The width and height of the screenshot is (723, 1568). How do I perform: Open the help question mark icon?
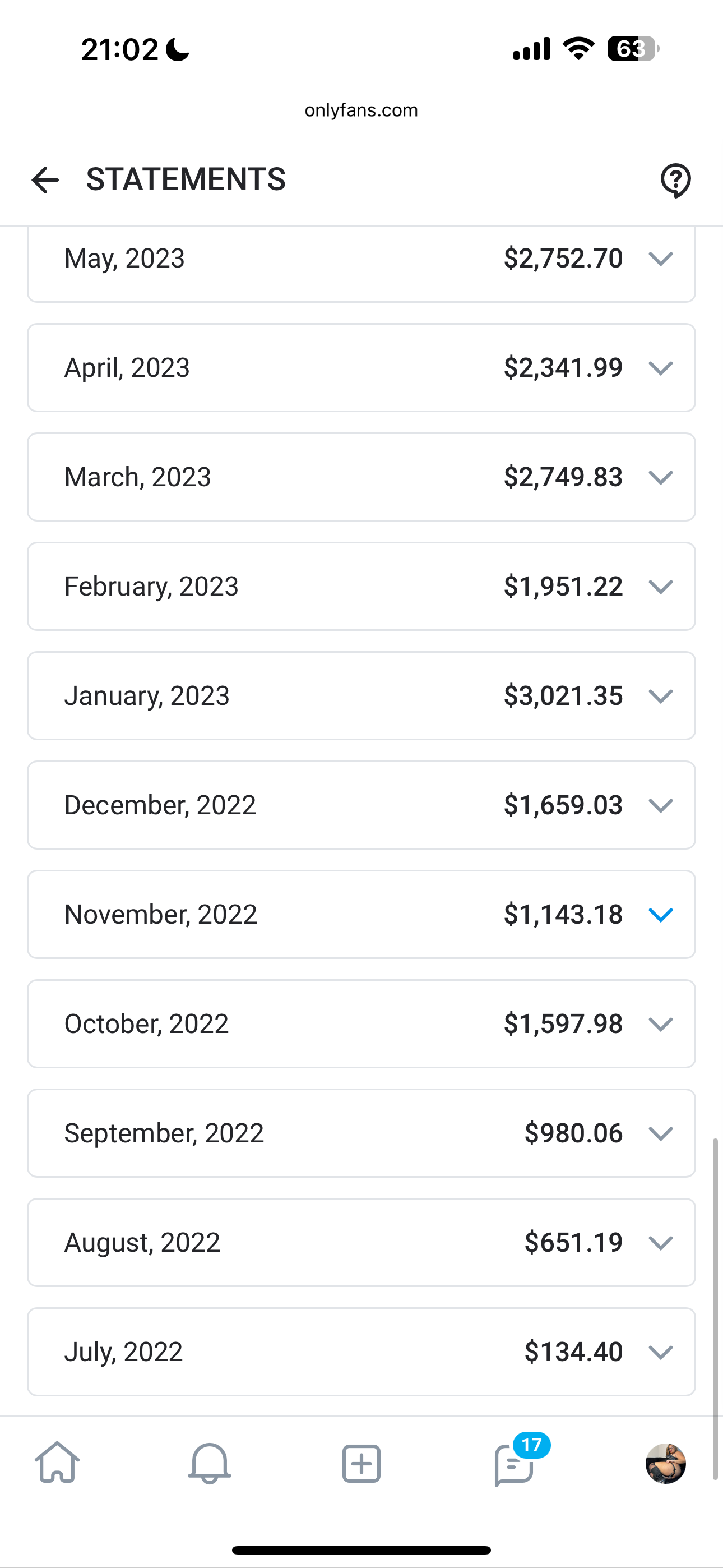click(x=675, y=180)
